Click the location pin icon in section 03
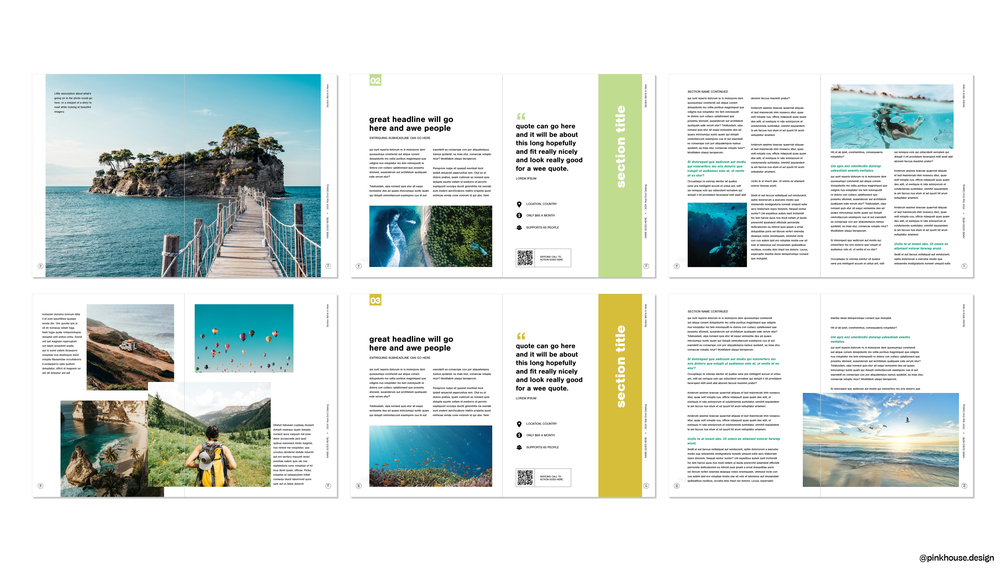This screenshot has width=1005, height=571. coord(519,424)
